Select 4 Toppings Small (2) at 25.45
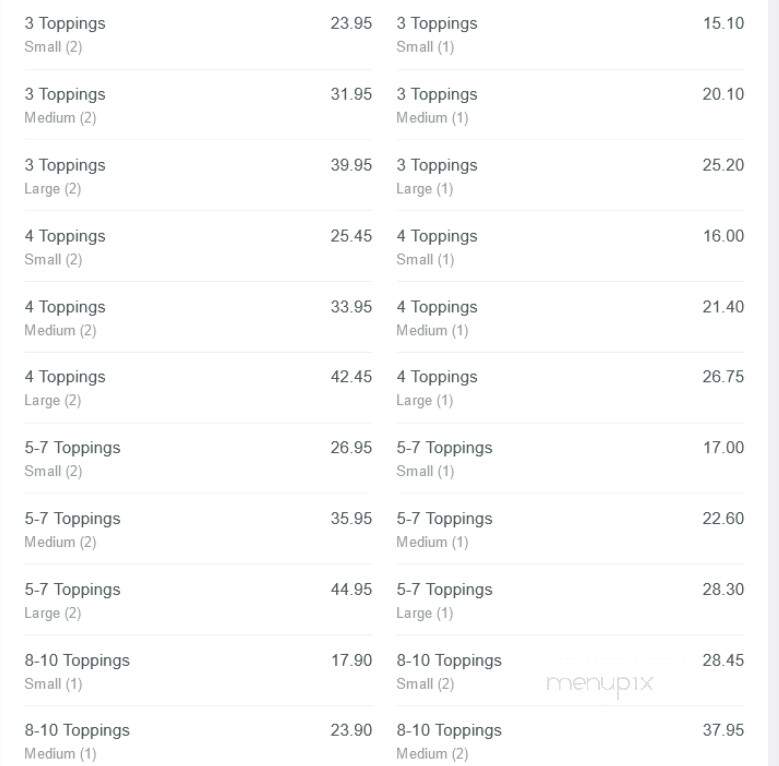The image size is (779, 766). coord(198,247)
